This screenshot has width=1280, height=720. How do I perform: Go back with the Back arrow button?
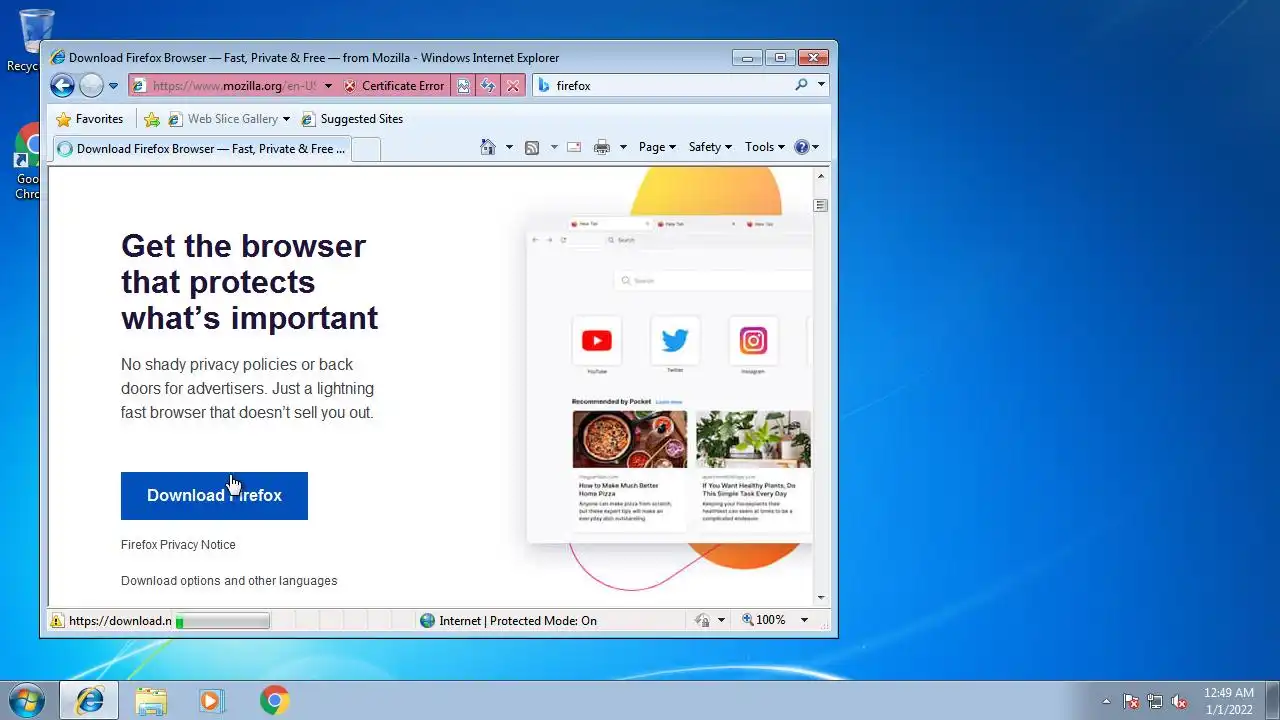click(x=62, y=86)
